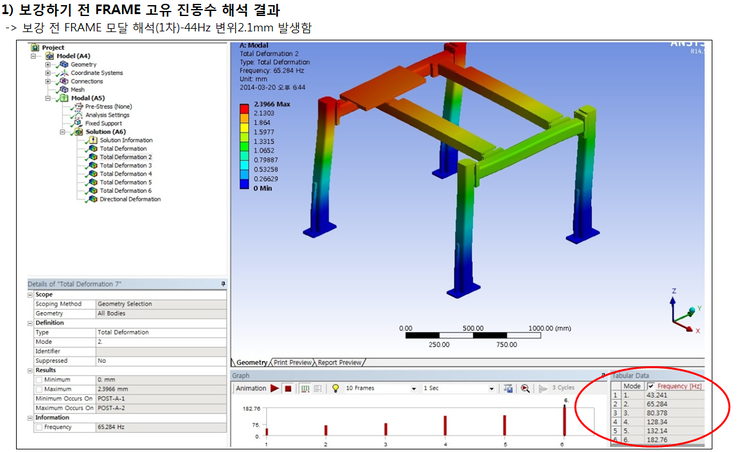This screenshot has width=740, height=452.
Task: Collapse the Solution (A6) node
Action: (x=62, y=132)
